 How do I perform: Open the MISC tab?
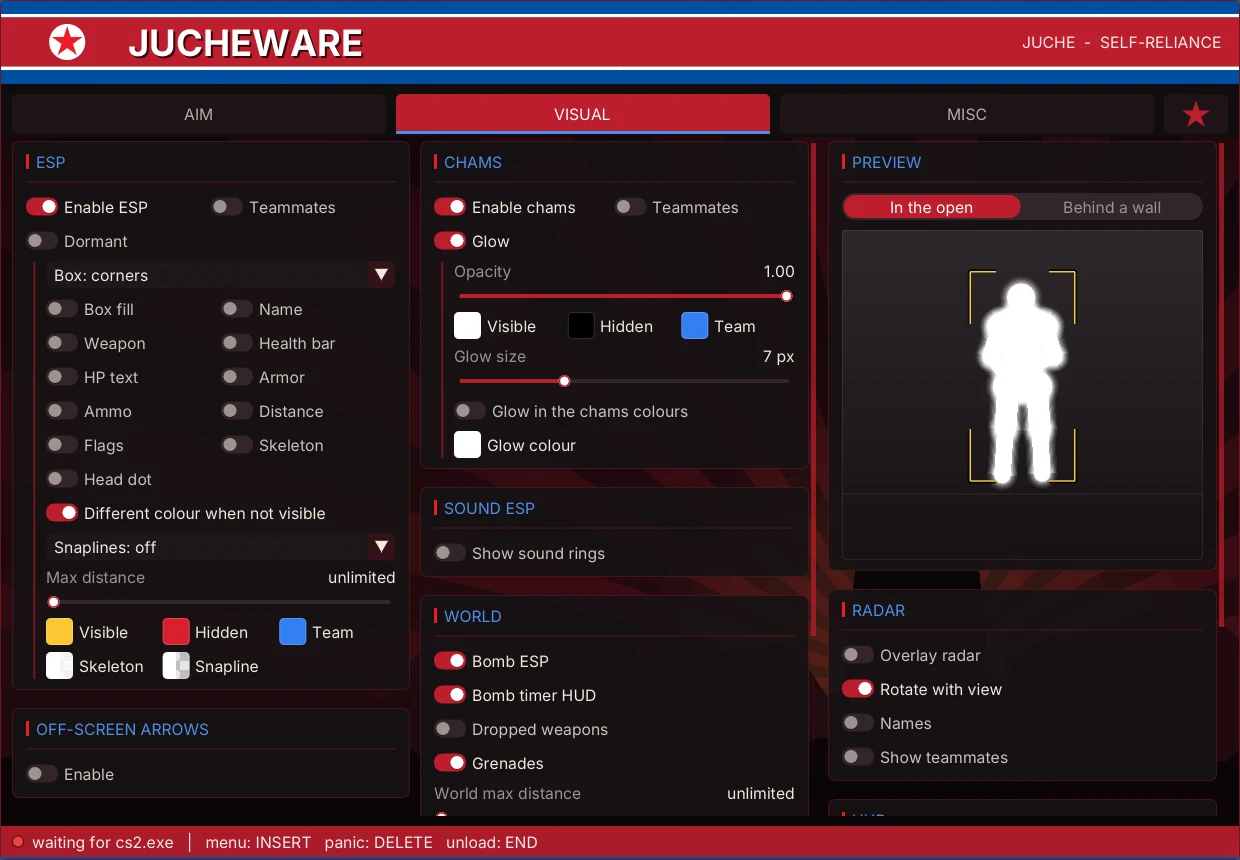(966, 114)
